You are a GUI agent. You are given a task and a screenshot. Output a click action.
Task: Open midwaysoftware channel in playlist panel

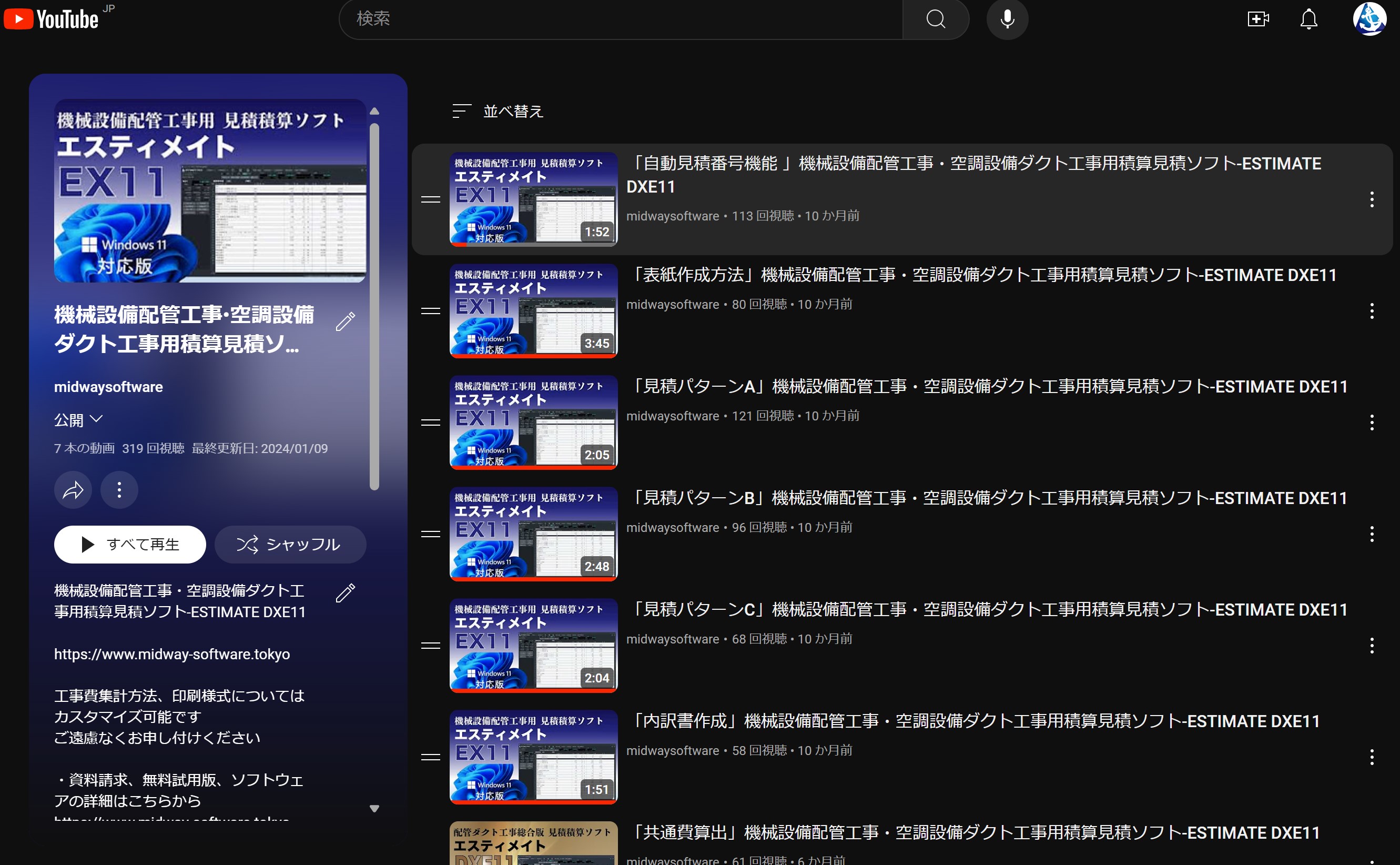coord(109,387)
